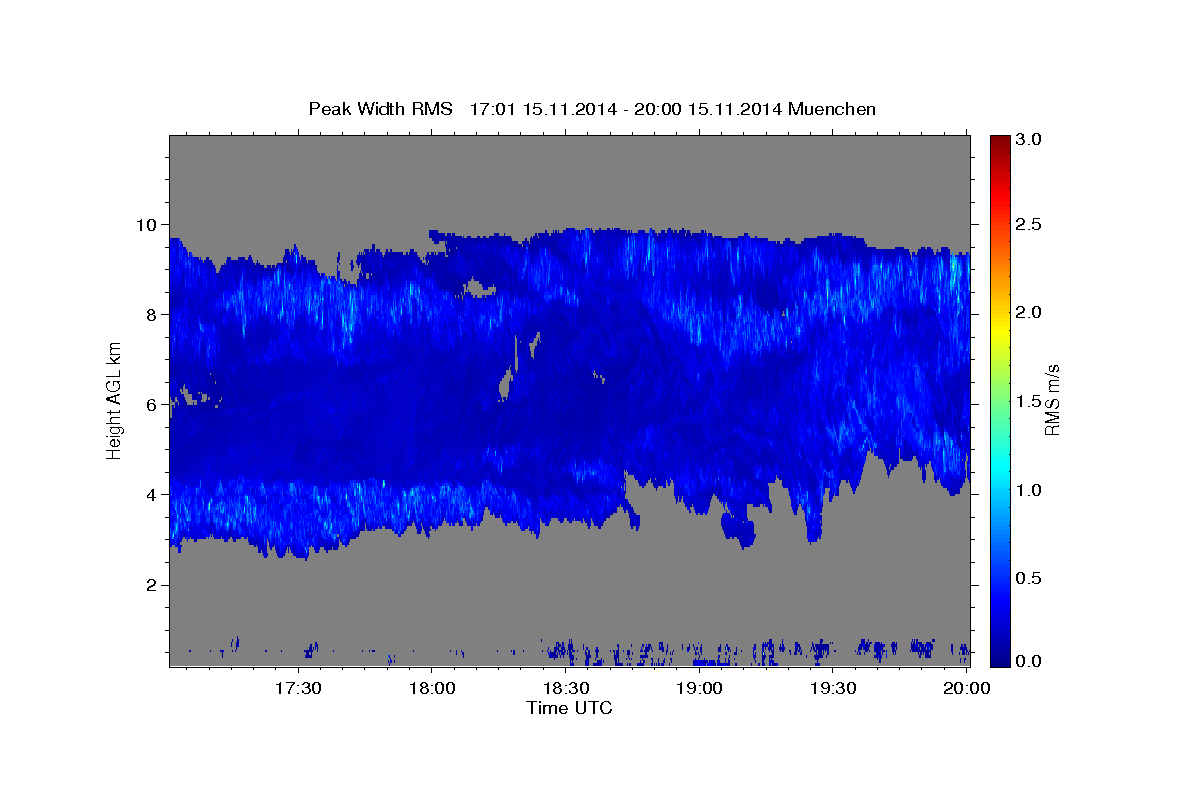Click the "Height AGL km" axis label
1200x800 pixels.
(114, 399)
